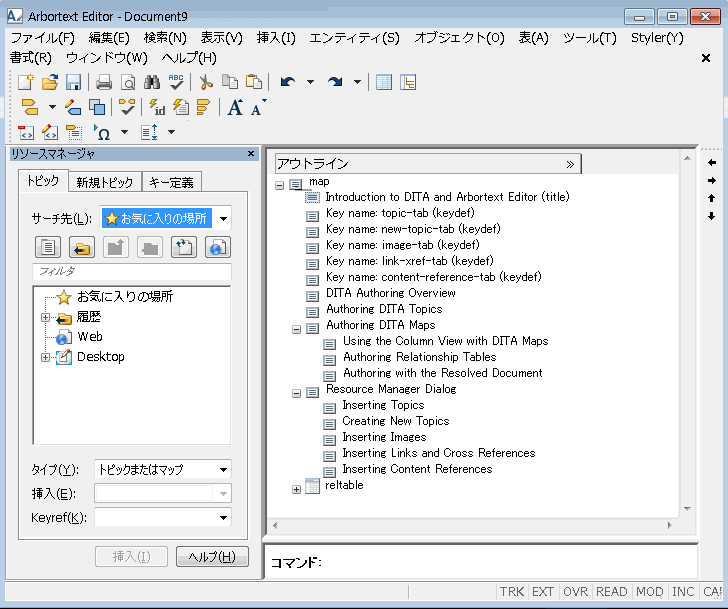Click the down arrow navigation button

tap(711, 216)
